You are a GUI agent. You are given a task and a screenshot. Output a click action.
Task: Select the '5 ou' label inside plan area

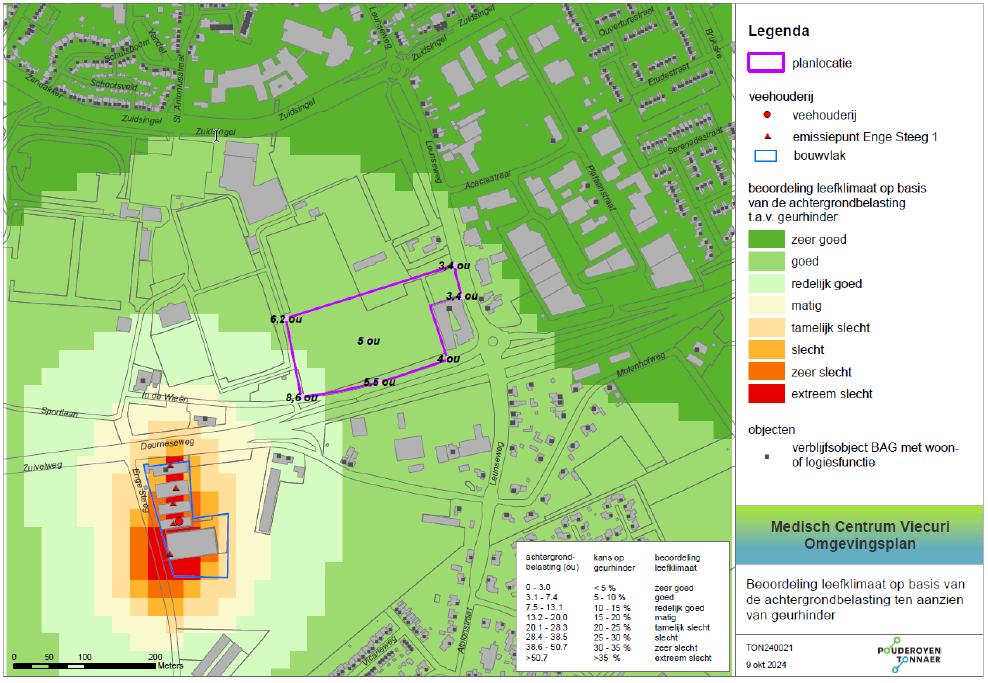368,341
